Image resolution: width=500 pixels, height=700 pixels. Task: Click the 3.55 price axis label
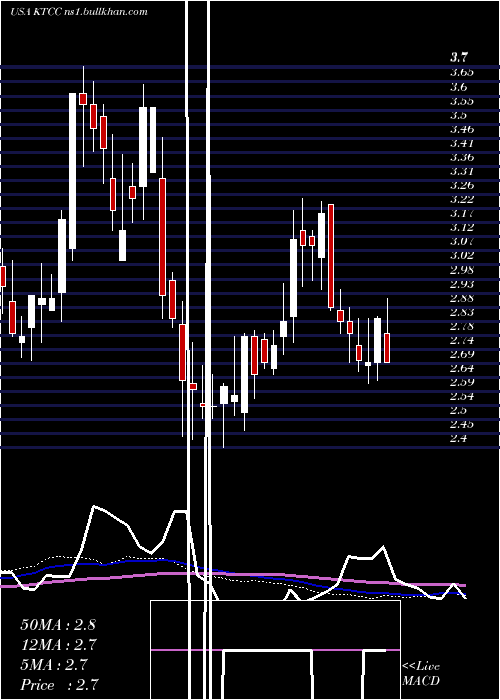tap(462, 101)
